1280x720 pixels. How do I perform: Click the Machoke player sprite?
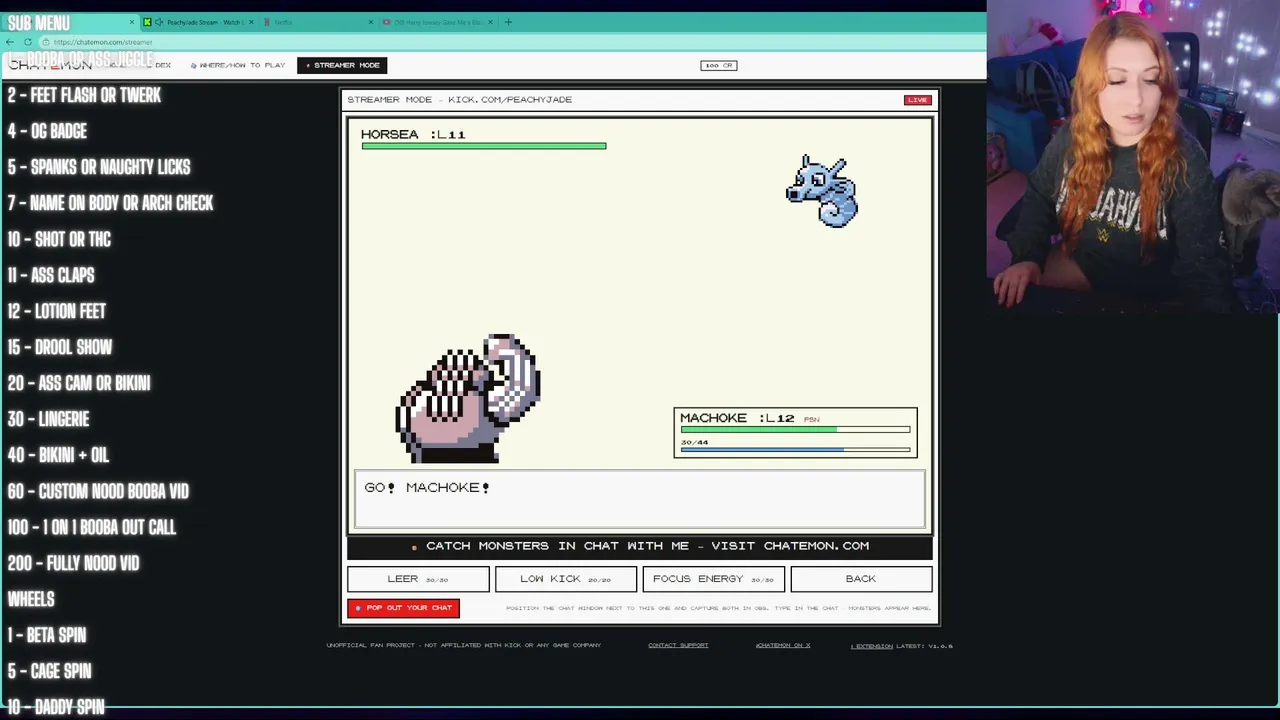point(468,398)
